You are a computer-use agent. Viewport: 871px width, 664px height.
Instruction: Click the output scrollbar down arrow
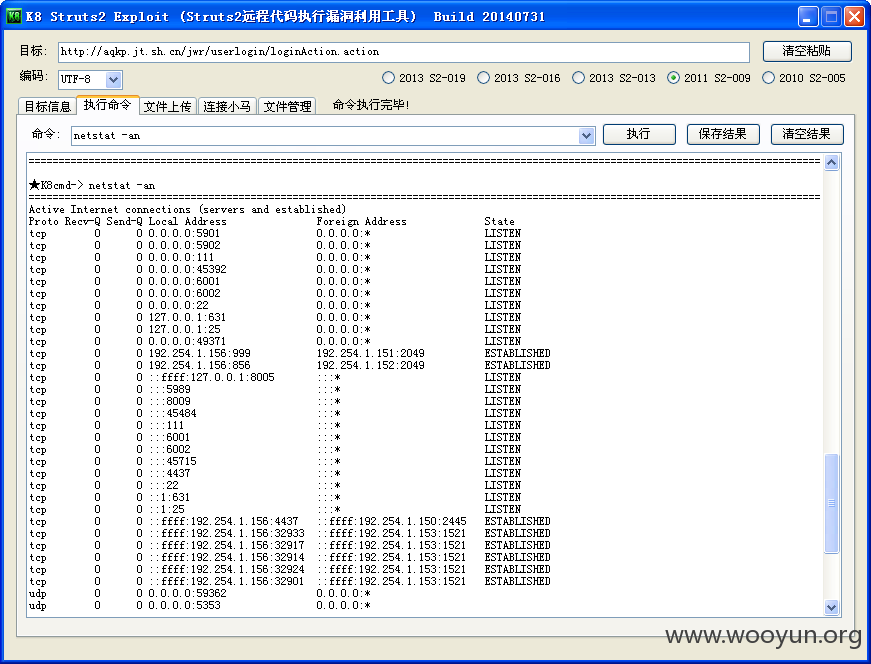point(831,607)
